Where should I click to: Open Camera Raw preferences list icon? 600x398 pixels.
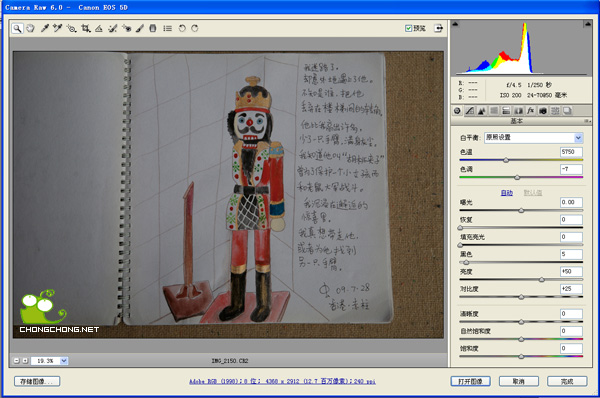pos(167,28)
